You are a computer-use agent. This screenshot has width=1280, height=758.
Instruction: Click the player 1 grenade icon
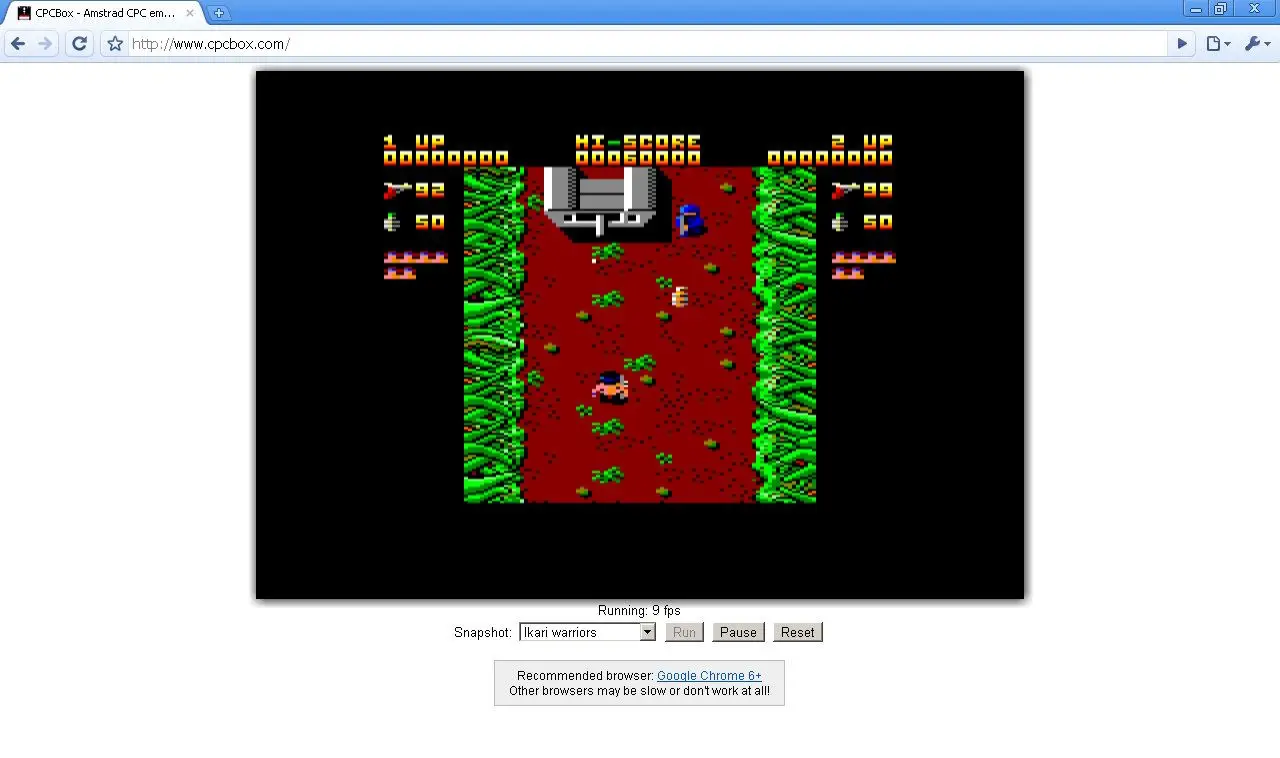(x=392, y=222)
